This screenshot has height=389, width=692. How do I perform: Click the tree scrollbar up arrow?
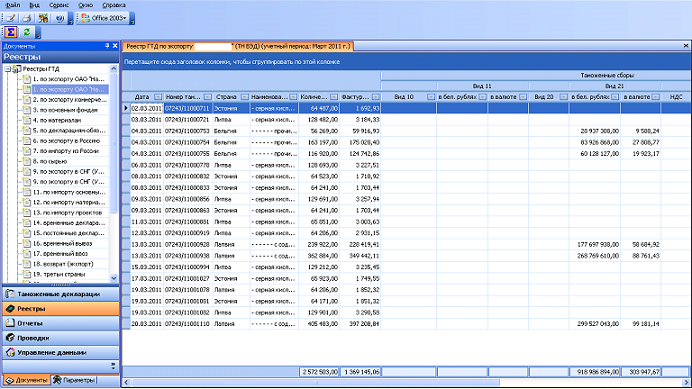[114, 69]
